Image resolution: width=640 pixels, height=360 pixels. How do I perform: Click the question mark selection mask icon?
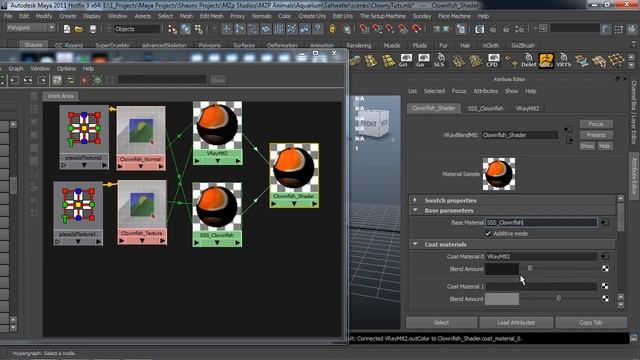pos(318,29)
